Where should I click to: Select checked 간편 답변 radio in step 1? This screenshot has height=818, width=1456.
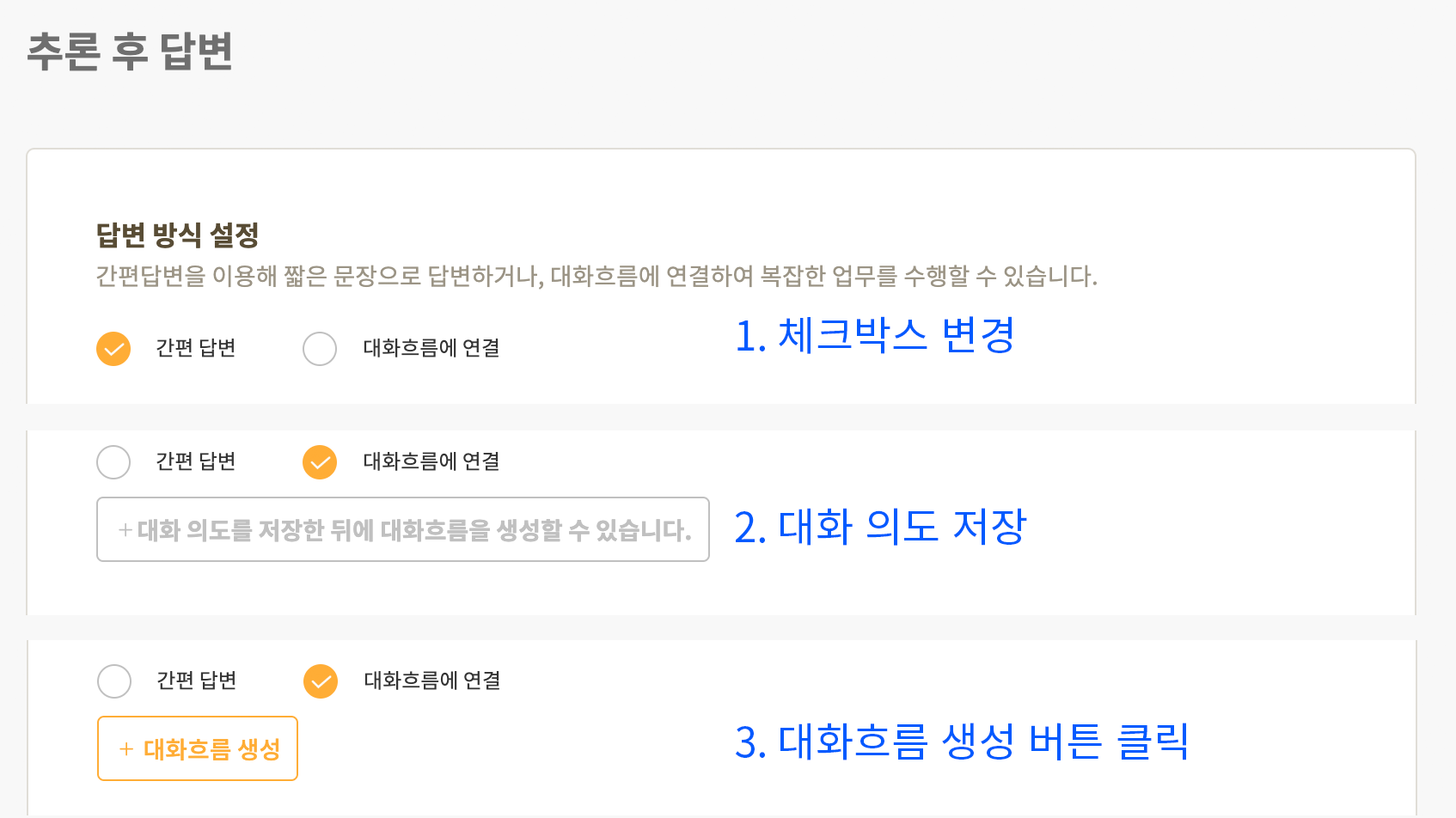click(113, 349)
